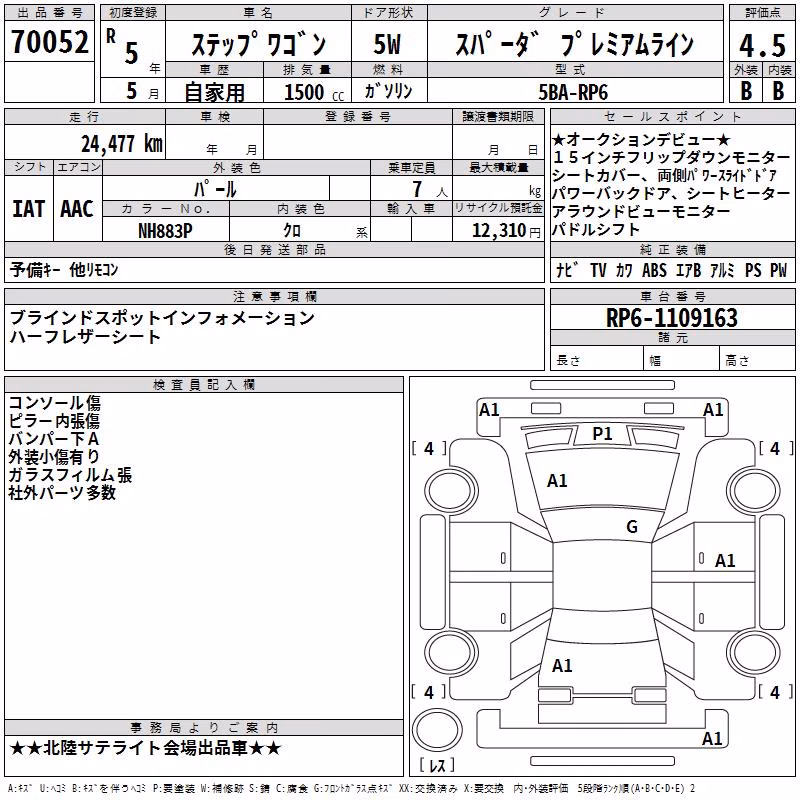Select the シートカバー sales point line
Viewport: 800px width, 800px height.
point(665,175)
